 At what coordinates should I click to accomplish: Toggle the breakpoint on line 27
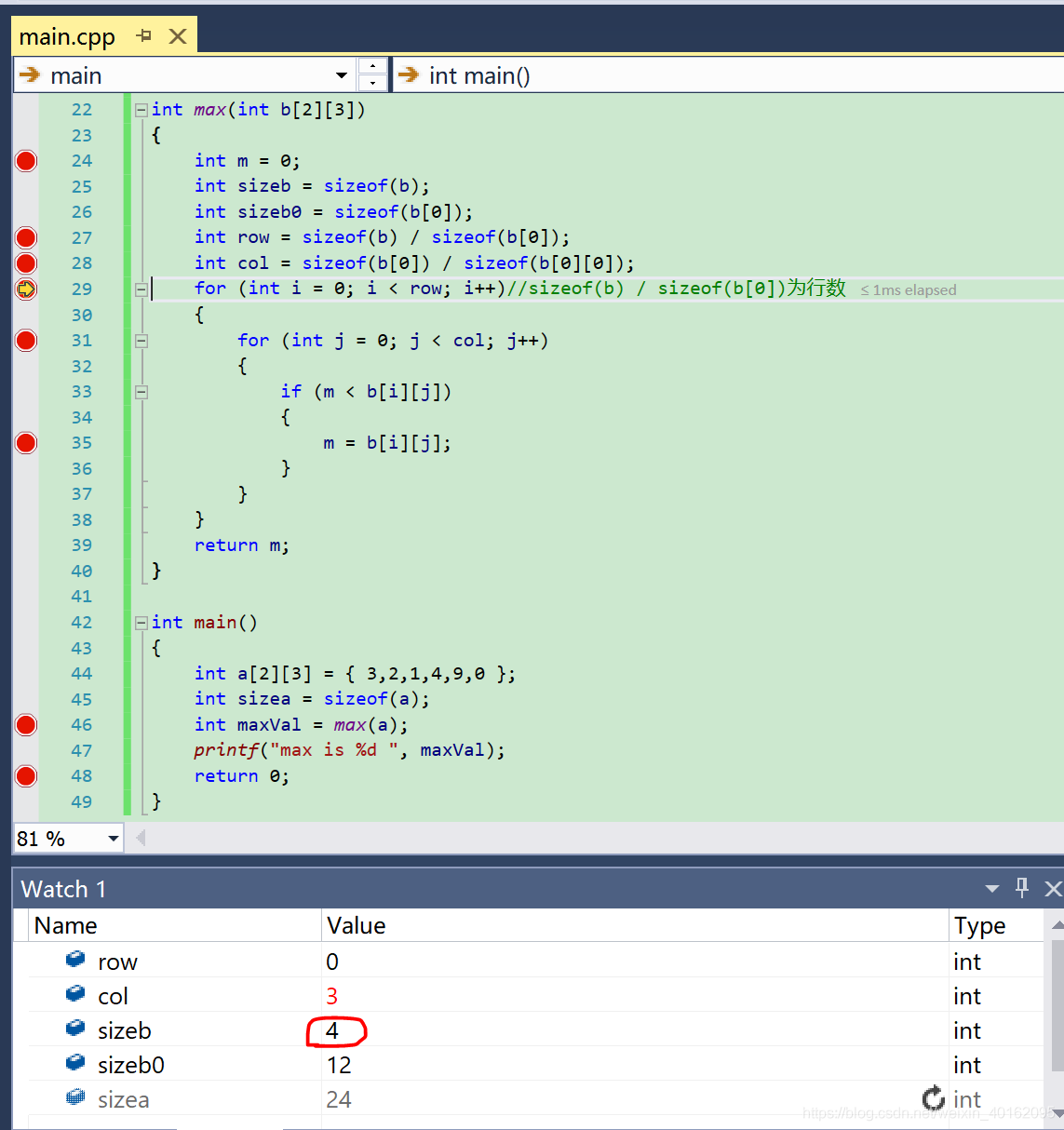(26, 237)
